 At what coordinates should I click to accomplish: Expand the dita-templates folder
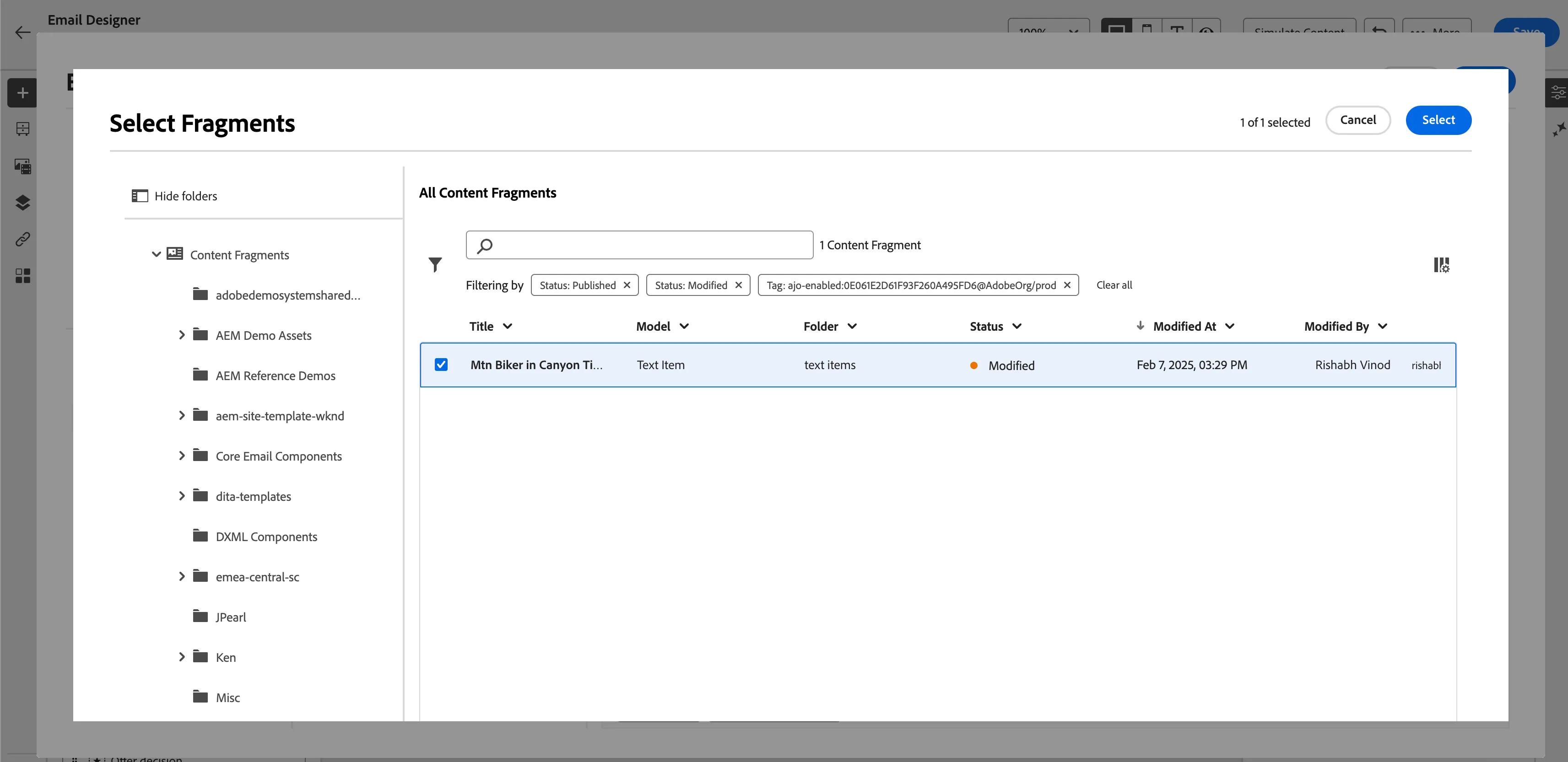click(x=181, y=496)
